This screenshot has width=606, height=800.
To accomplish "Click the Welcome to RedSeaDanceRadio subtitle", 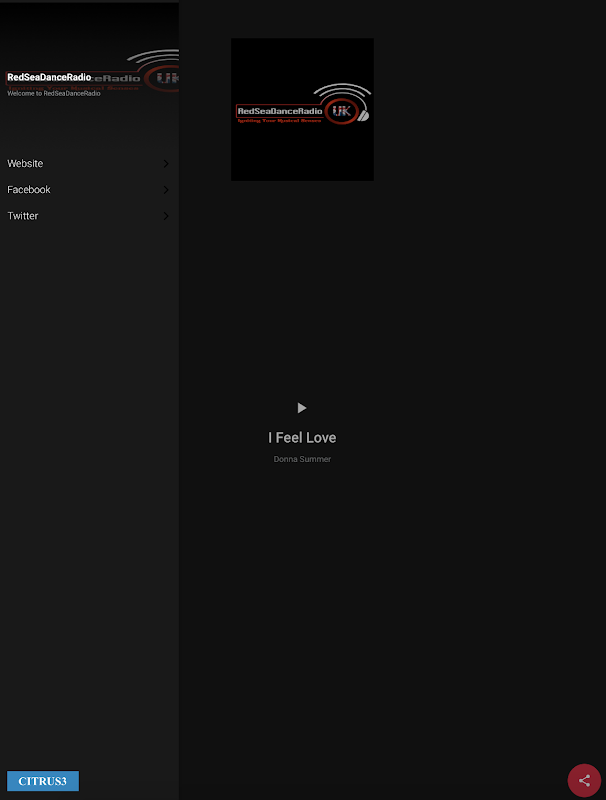I will click(54, 93).
